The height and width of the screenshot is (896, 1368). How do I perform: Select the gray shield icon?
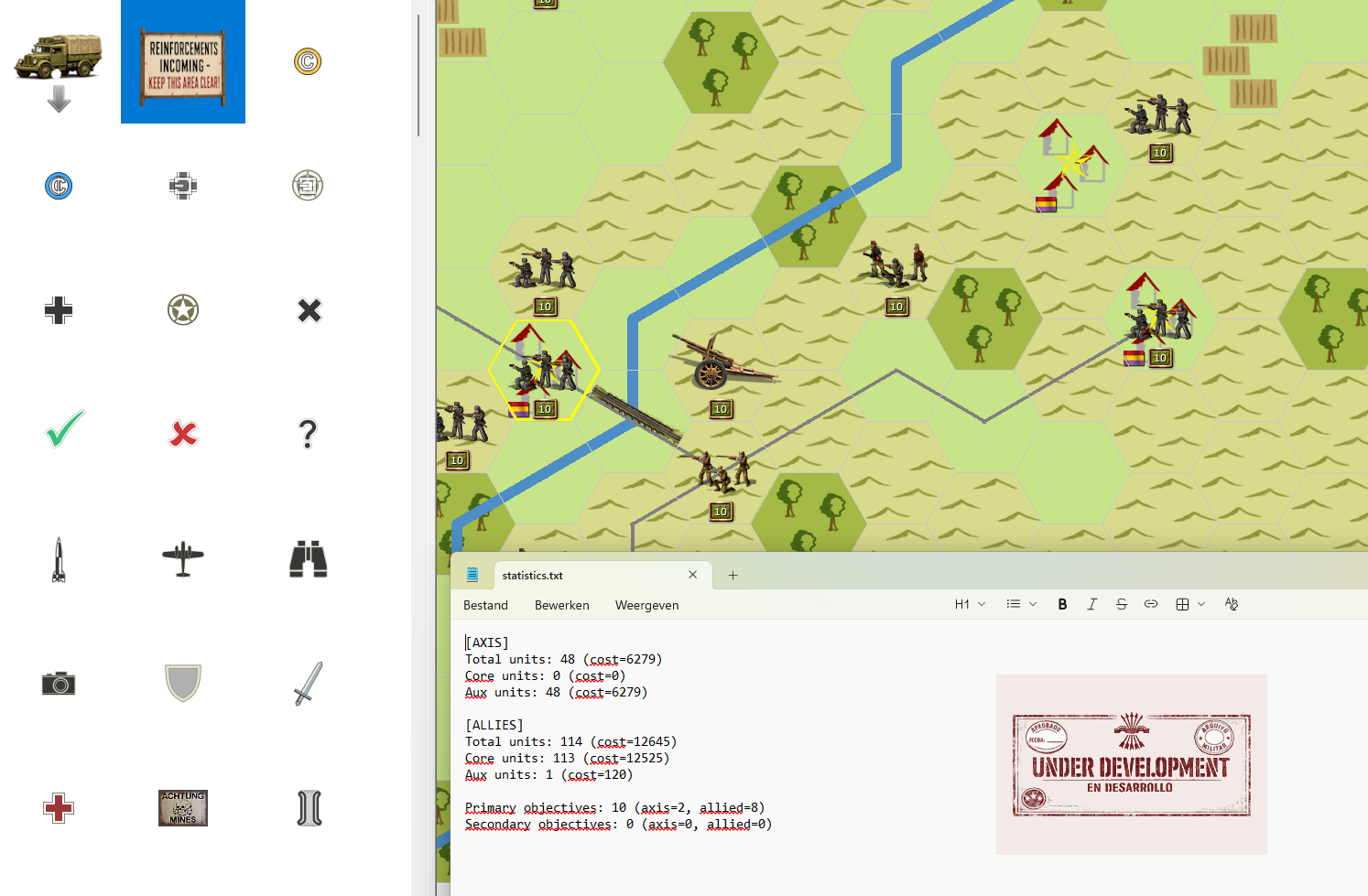pyautogui.click(x=183, y=683)
